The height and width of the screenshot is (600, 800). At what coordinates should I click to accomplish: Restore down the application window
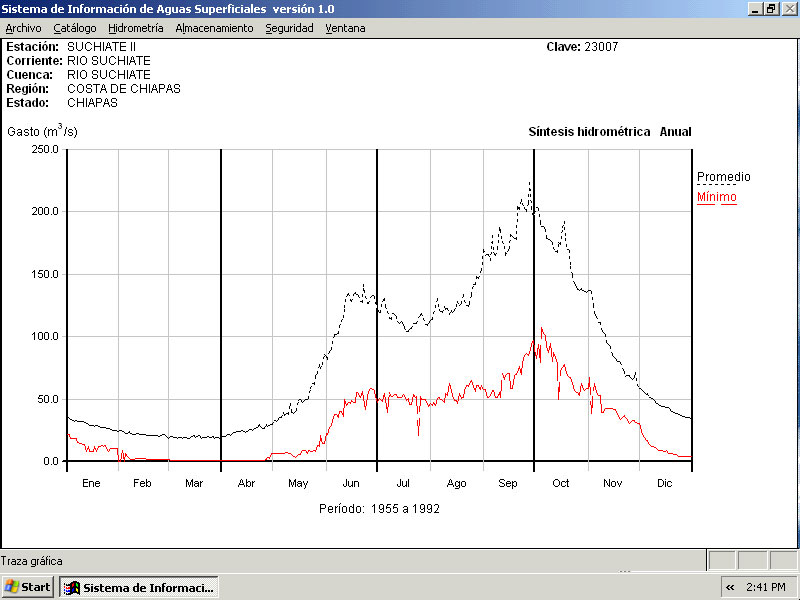771,8
